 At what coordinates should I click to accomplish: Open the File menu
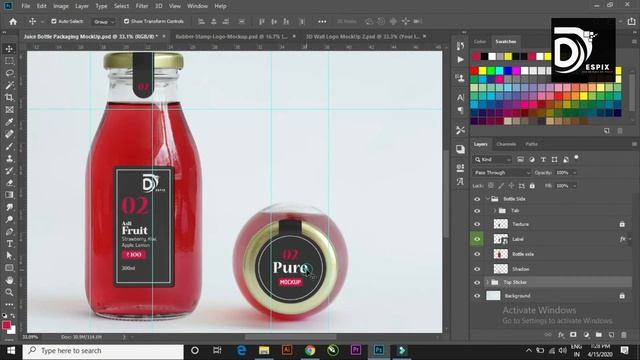[25, 6]
